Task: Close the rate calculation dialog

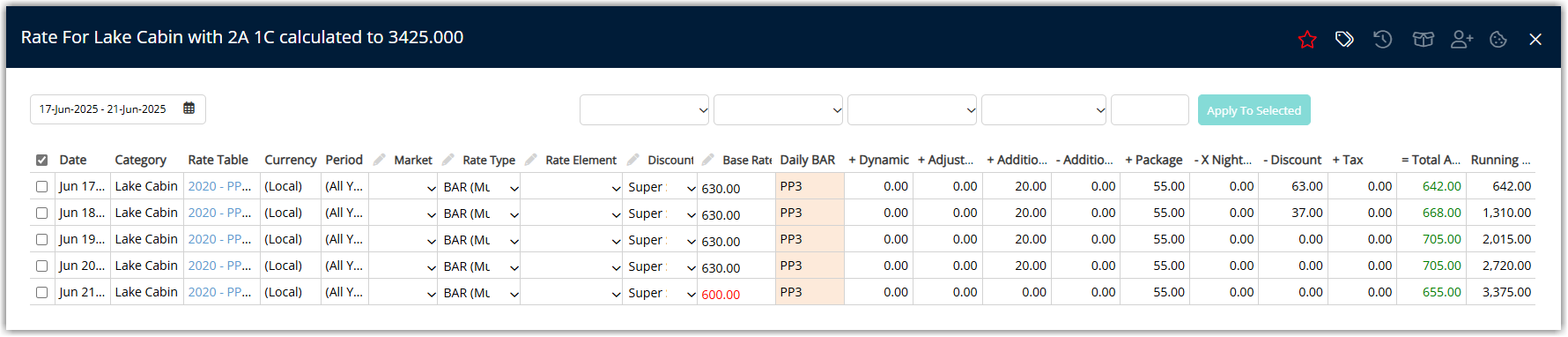Action: point(1535,39)
